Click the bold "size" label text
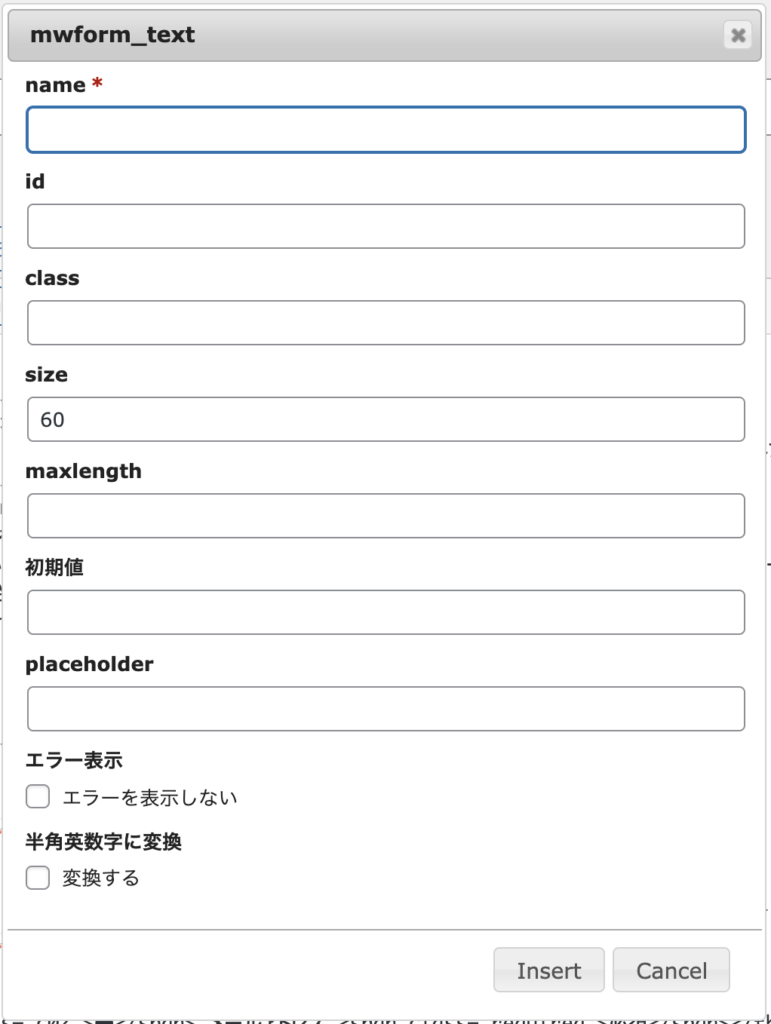 [46, 375]
